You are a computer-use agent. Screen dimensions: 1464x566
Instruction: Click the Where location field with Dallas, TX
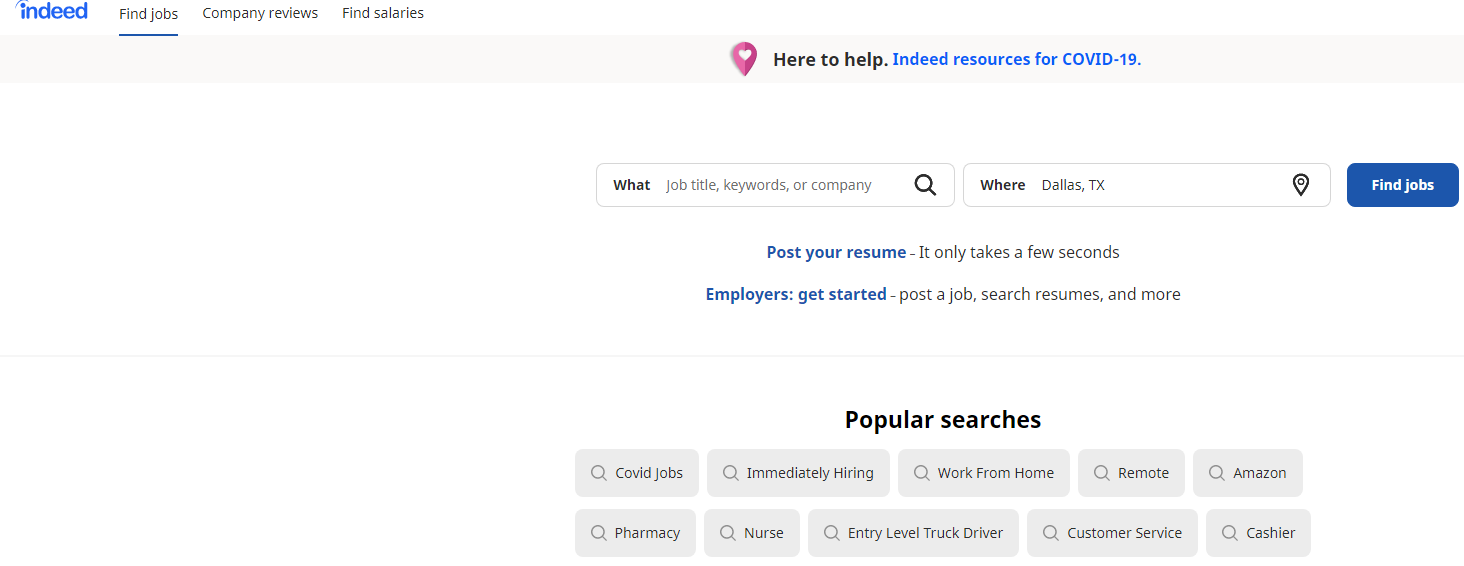1160,185
